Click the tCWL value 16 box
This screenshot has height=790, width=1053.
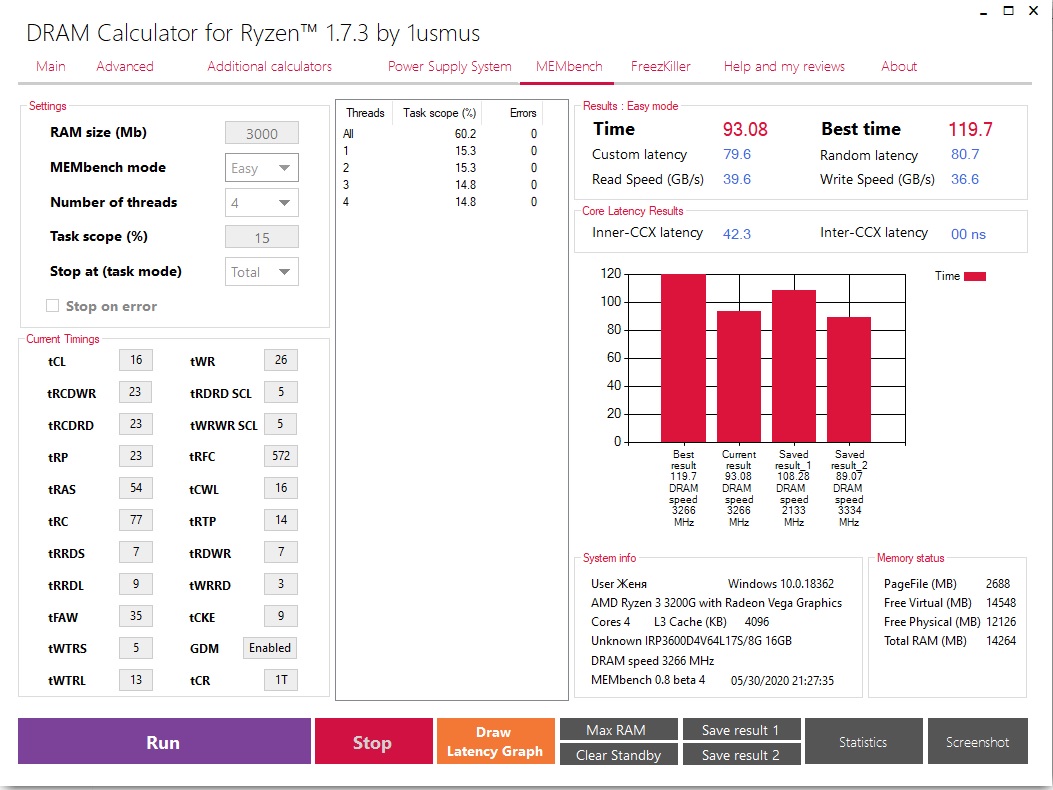click(x=281, y=488)
